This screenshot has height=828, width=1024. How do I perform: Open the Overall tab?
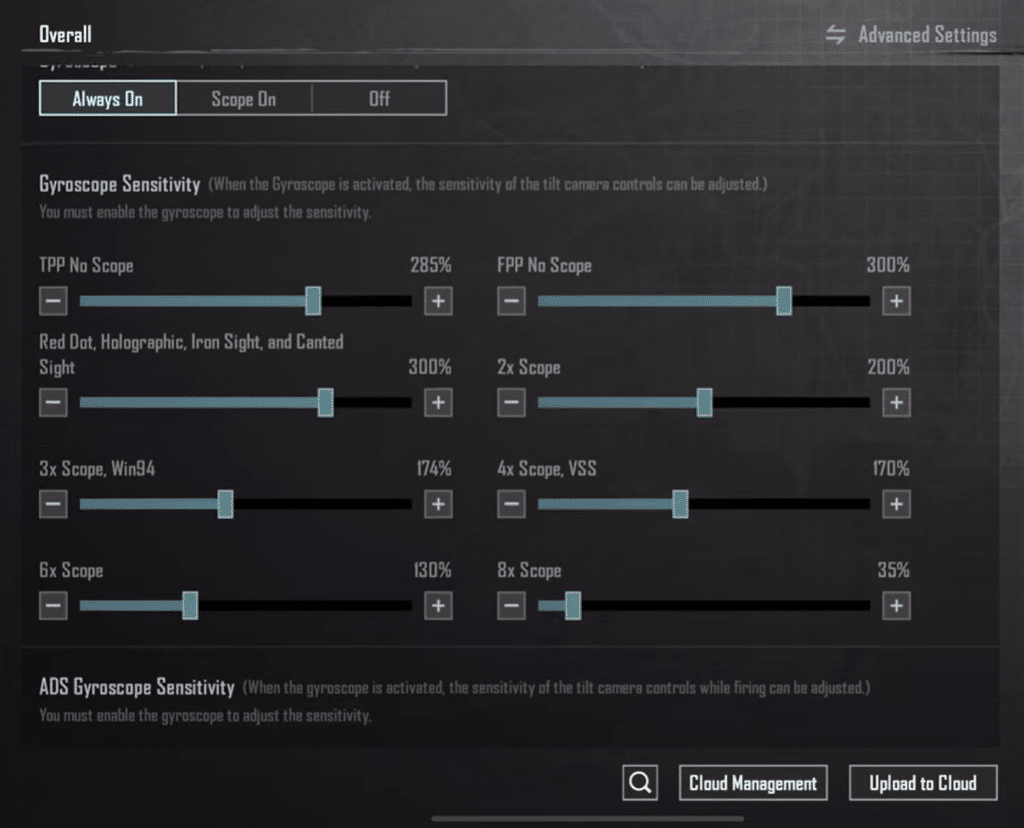tap(65, 34)
